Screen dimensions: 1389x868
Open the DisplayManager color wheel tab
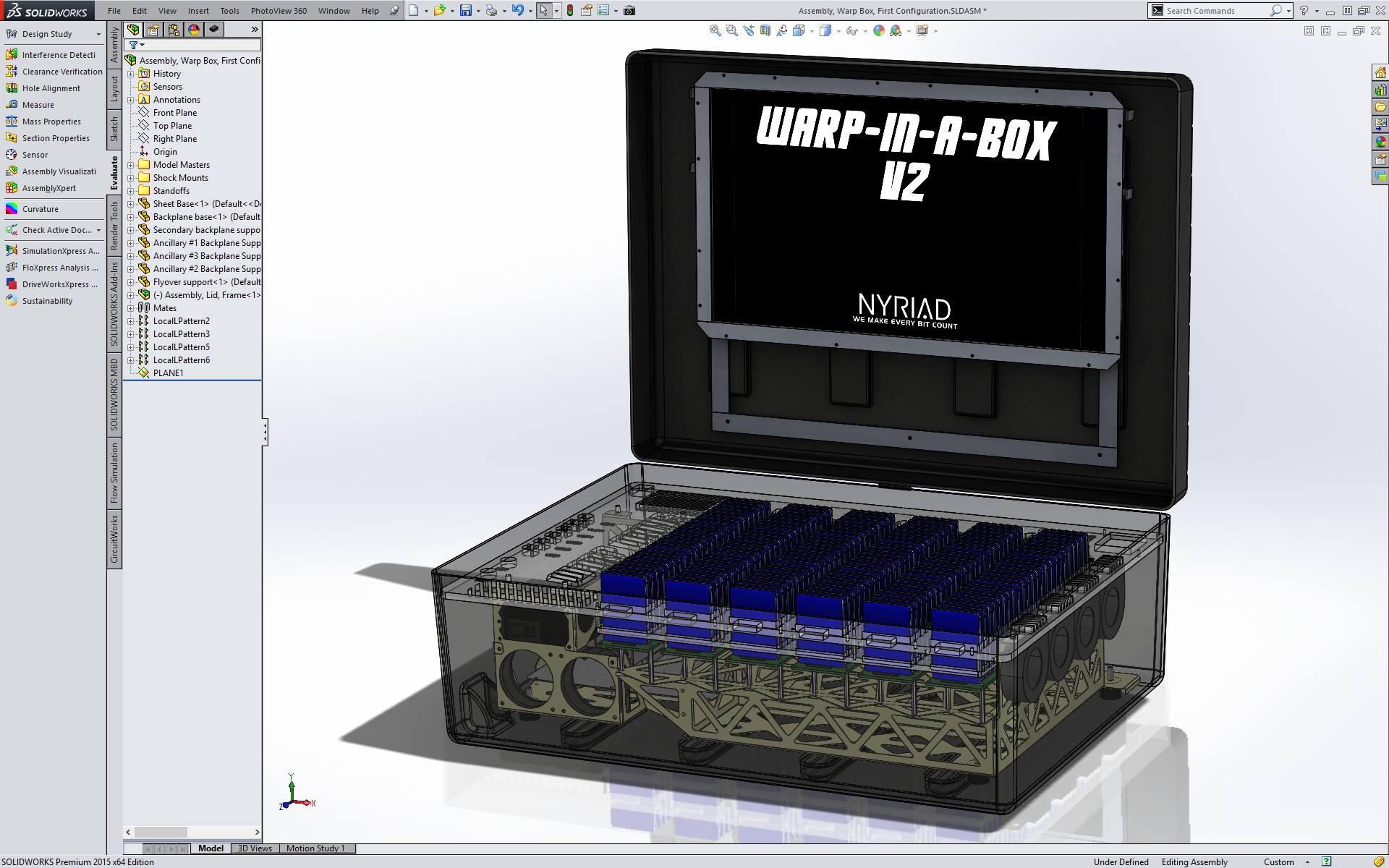[x=194, y=30]
